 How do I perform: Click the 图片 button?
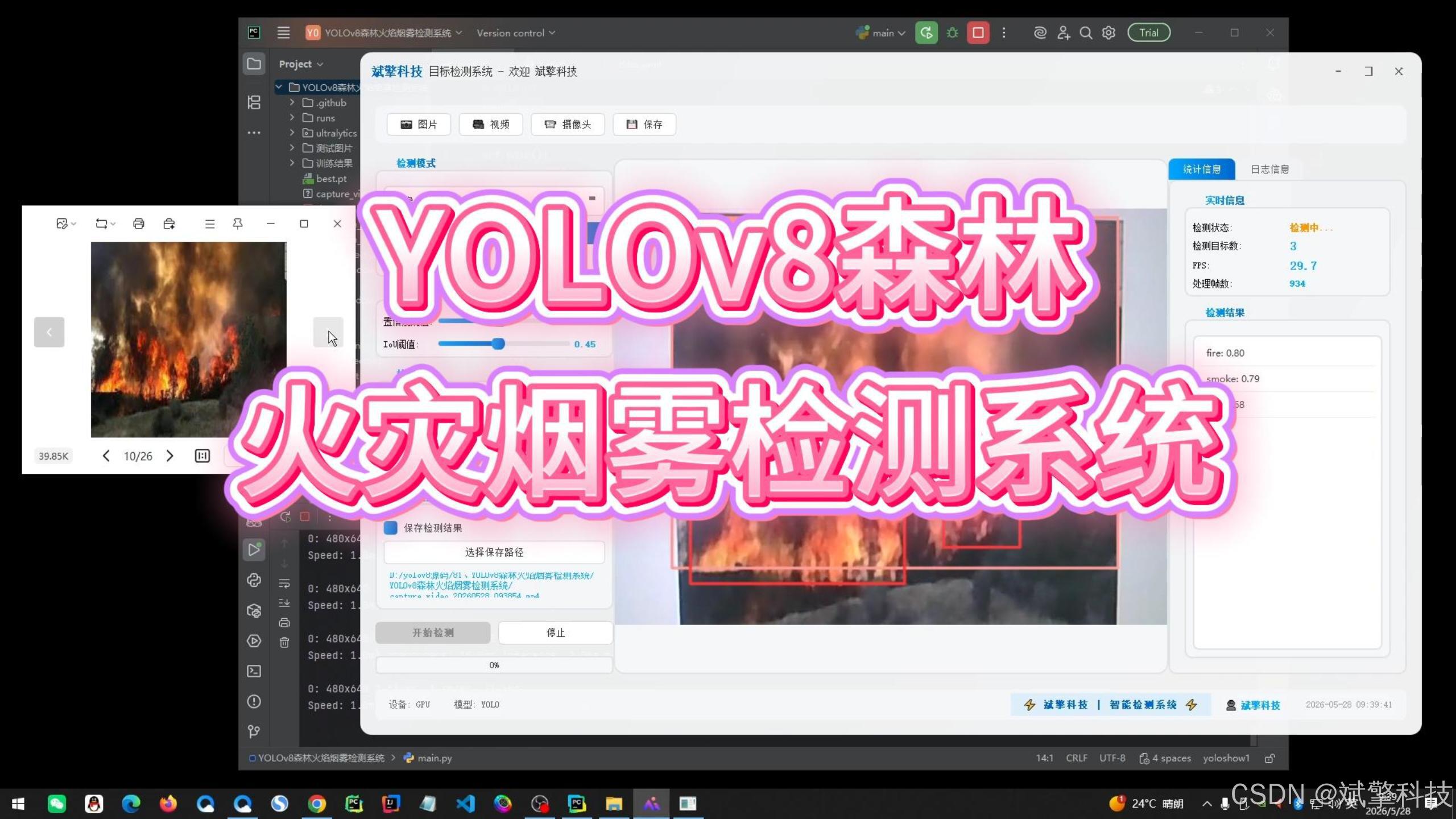[419, 125]
